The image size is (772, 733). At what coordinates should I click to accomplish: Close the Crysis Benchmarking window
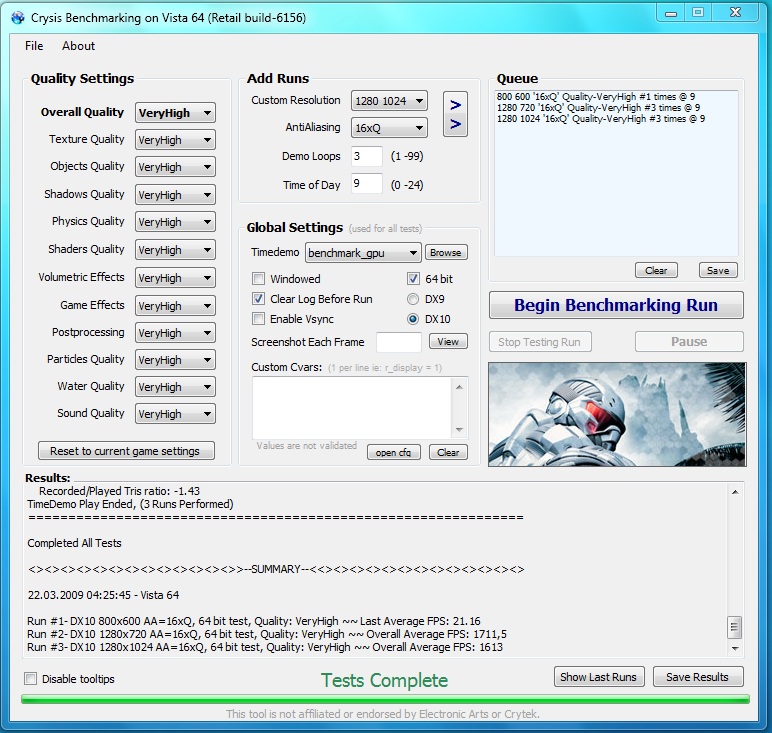click(x=735, y=13)
